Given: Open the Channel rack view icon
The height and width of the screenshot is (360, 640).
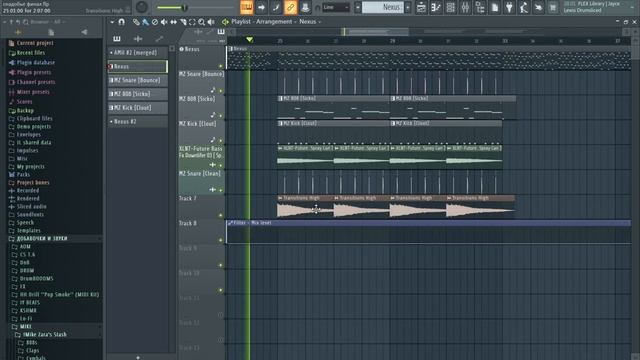Looking at the screenshot, I should [450, 7].
